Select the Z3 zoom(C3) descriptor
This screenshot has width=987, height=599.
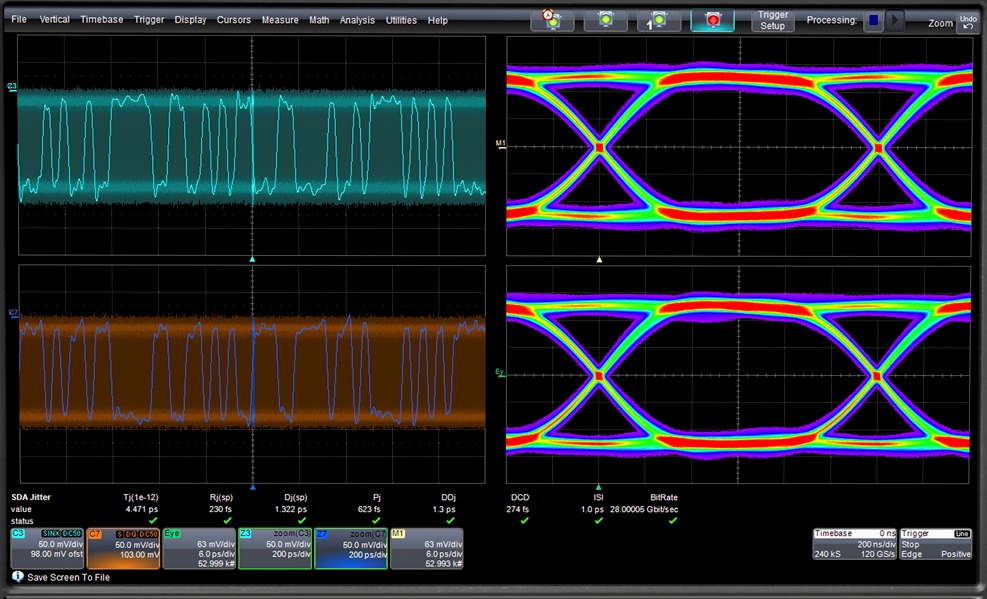275,548
